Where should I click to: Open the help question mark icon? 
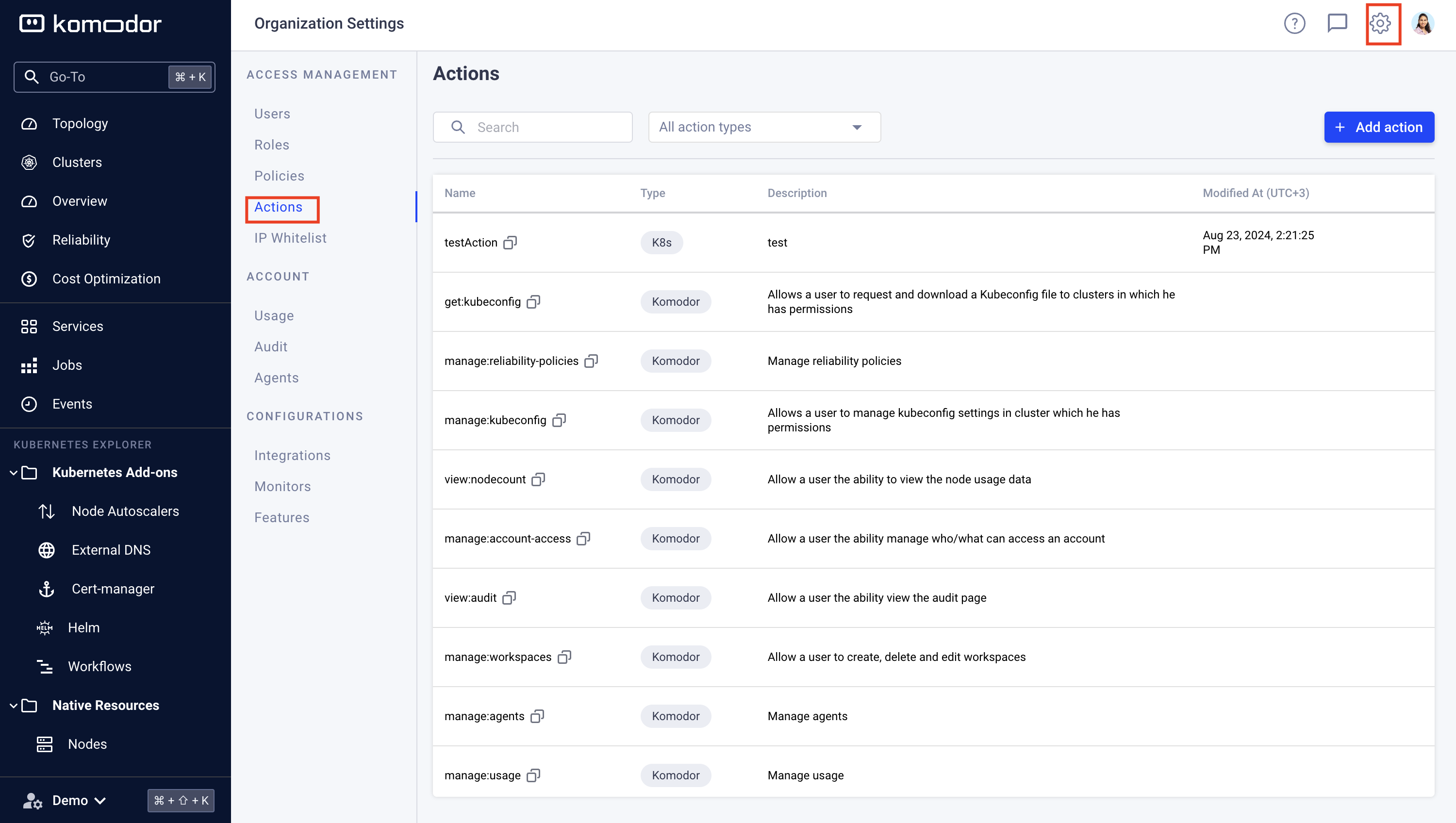pyautogui.click(x=1294, y=23)
